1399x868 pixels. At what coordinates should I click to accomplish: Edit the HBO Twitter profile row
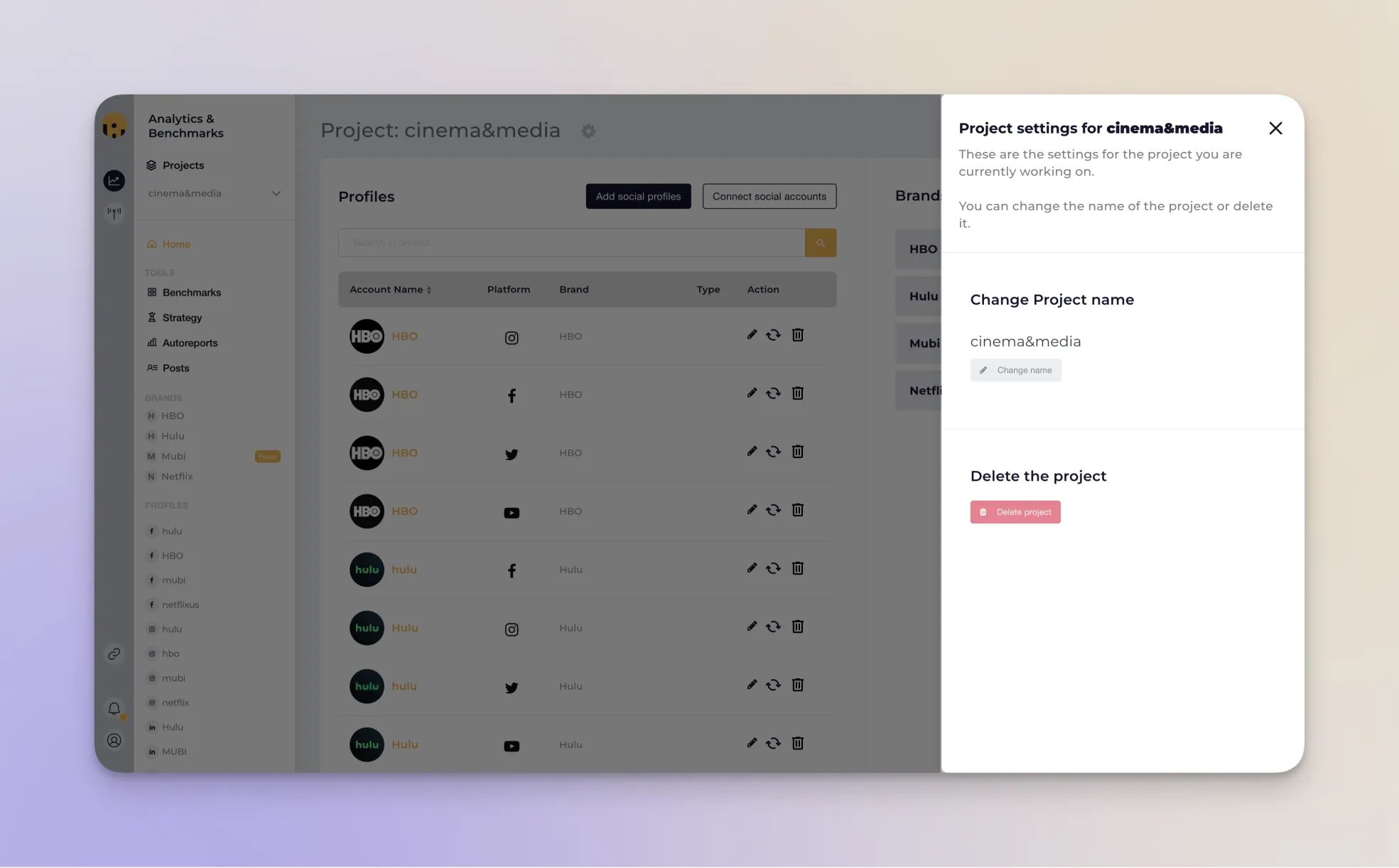tap(752, 451)
